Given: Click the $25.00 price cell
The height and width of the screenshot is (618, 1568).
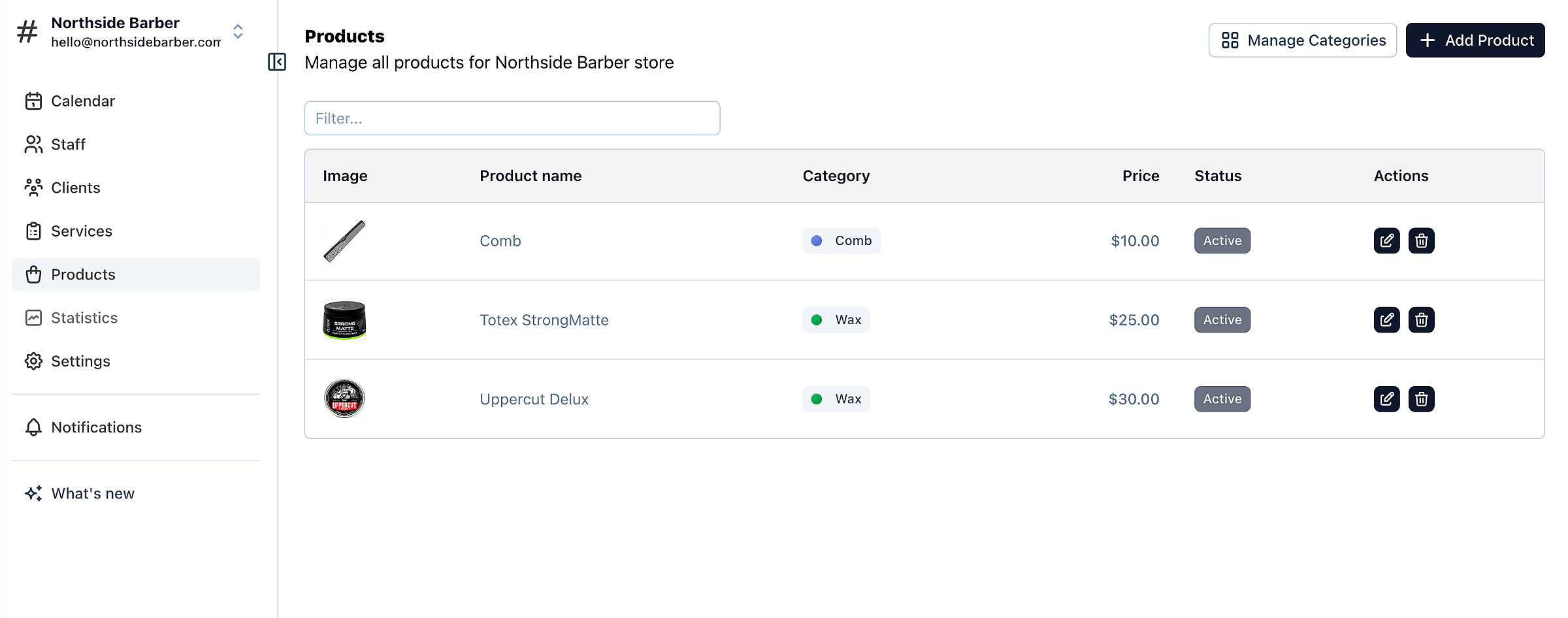Looking at the screenshot, I should [1134, 320].
